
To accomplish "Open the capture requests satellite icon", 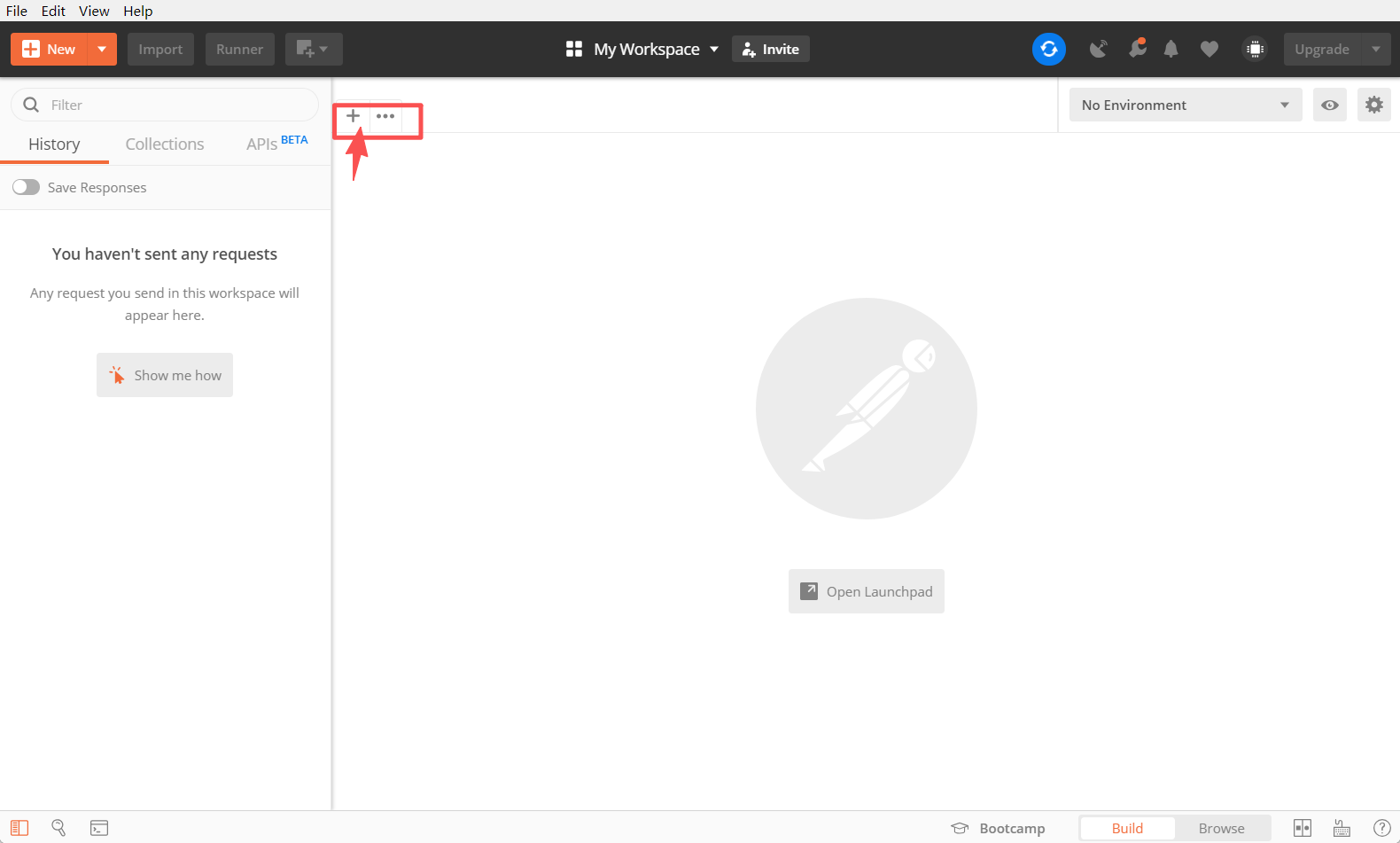I will tap(1099, 49).
